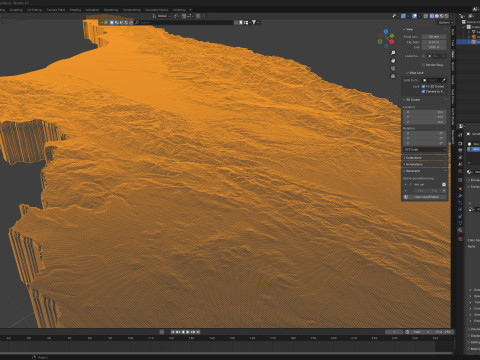
Task: Toggle proportional editing in header
Action: click(198, 16)
